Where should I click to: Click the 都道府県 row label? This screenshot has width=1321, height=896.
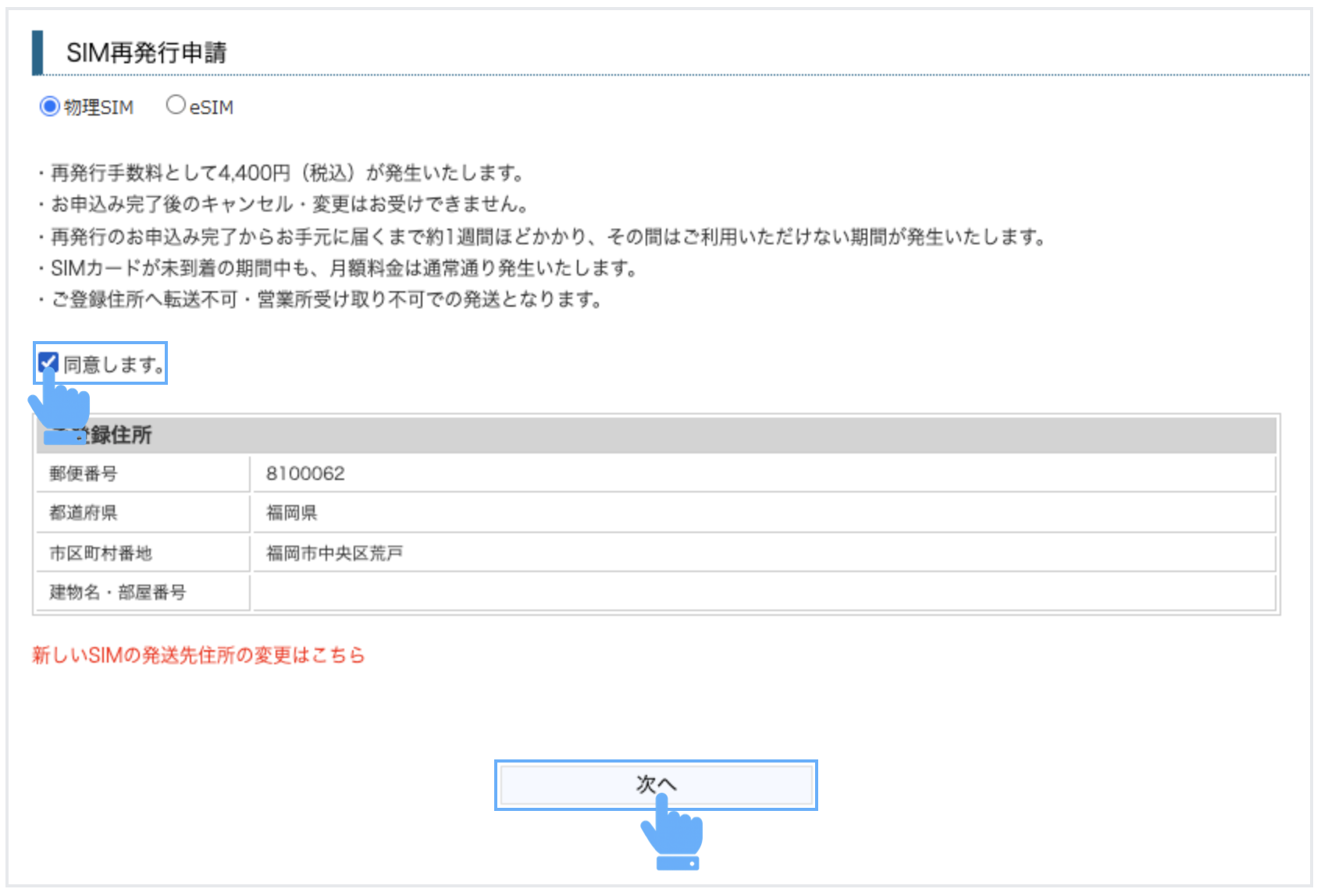click(84, 513)
